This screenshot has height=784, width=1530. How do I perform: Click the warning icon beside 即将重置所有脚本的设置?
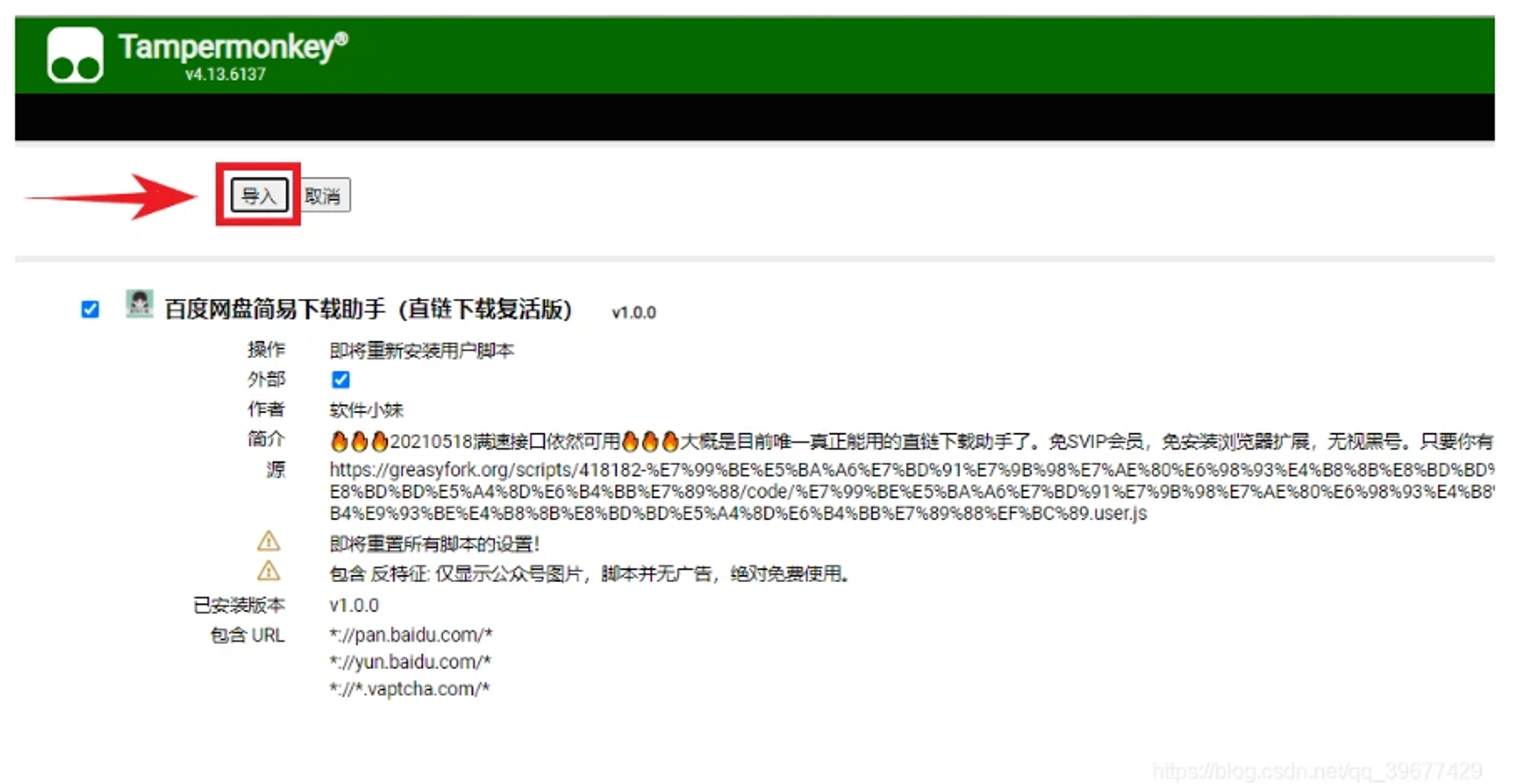pos(269,542)
